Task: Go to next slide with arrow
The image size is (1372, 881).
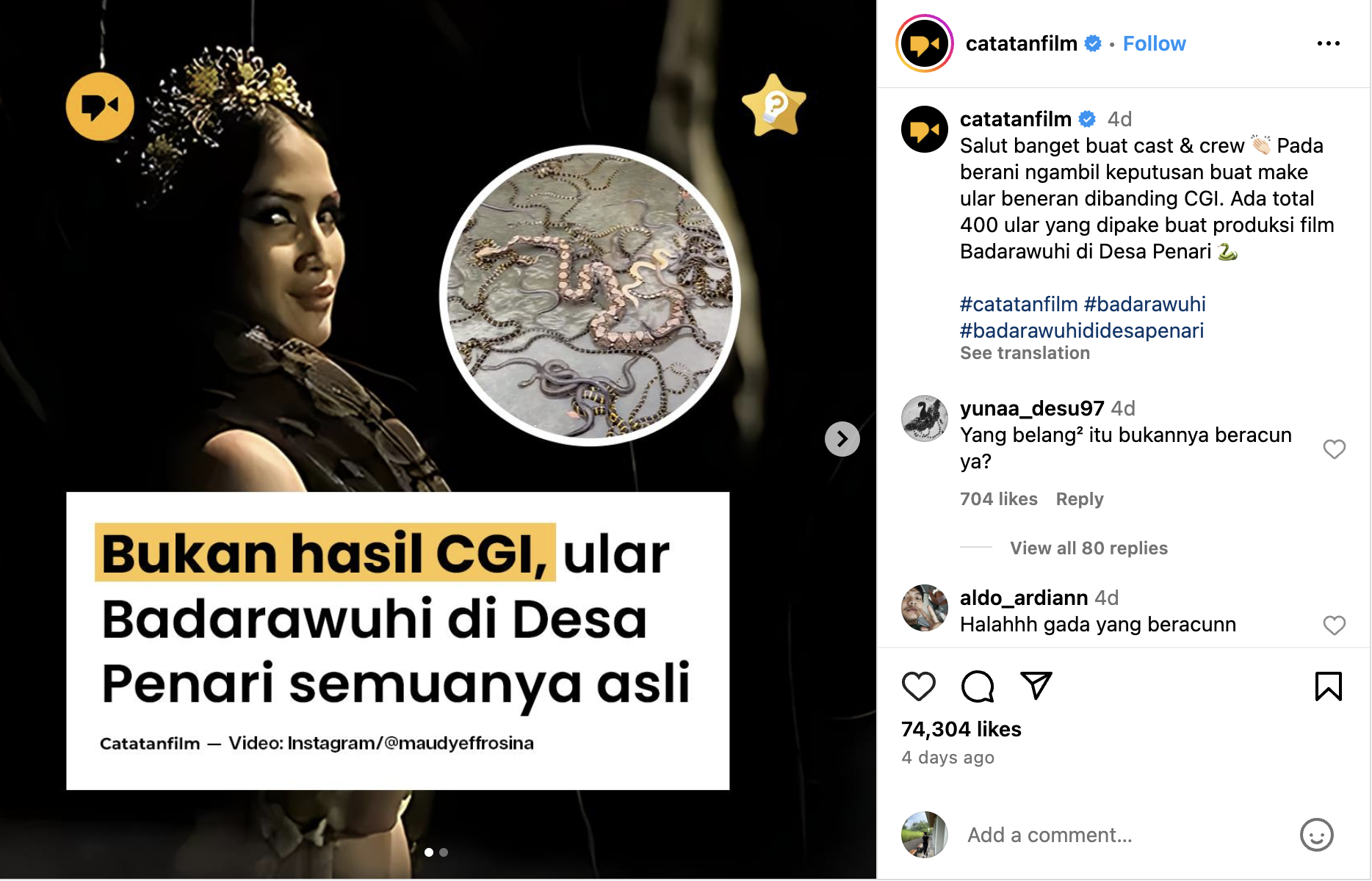Action: (842, 439)
